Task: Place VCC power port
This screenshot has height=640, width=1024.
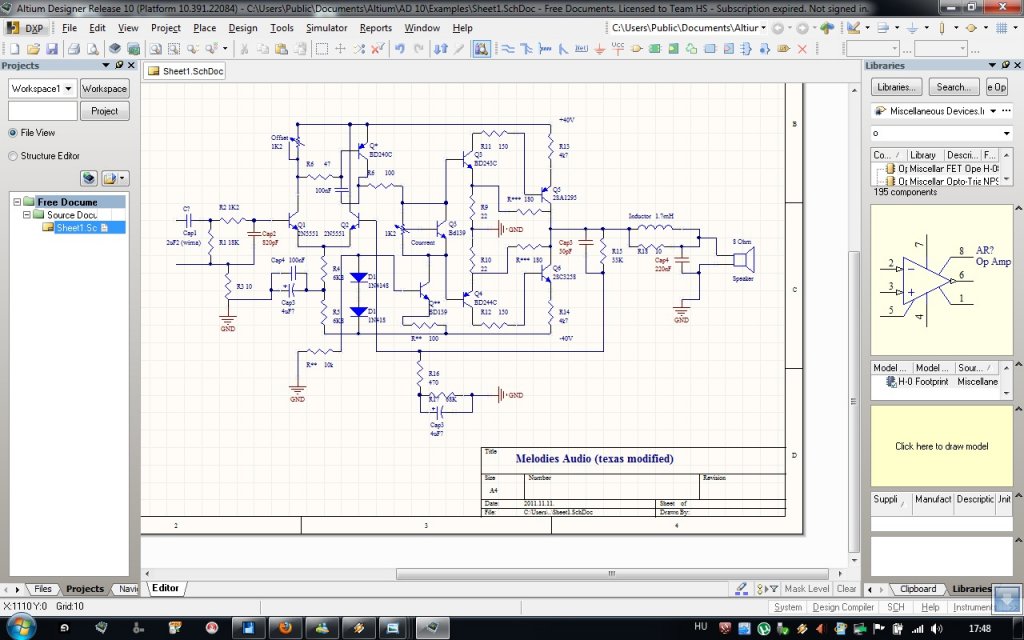Action: coord(618,48)
